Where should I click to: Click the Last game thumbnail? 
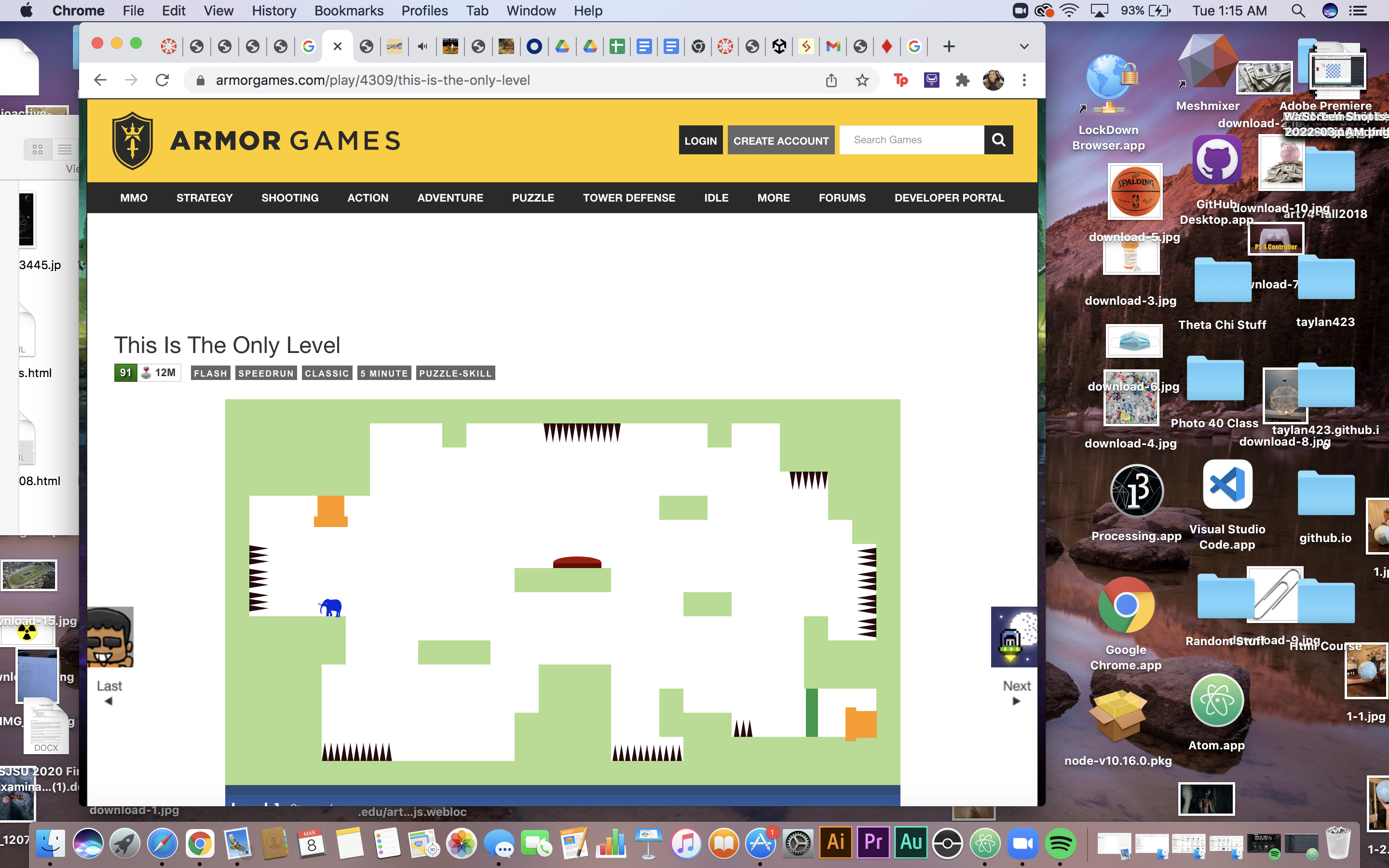click(110, 637)
